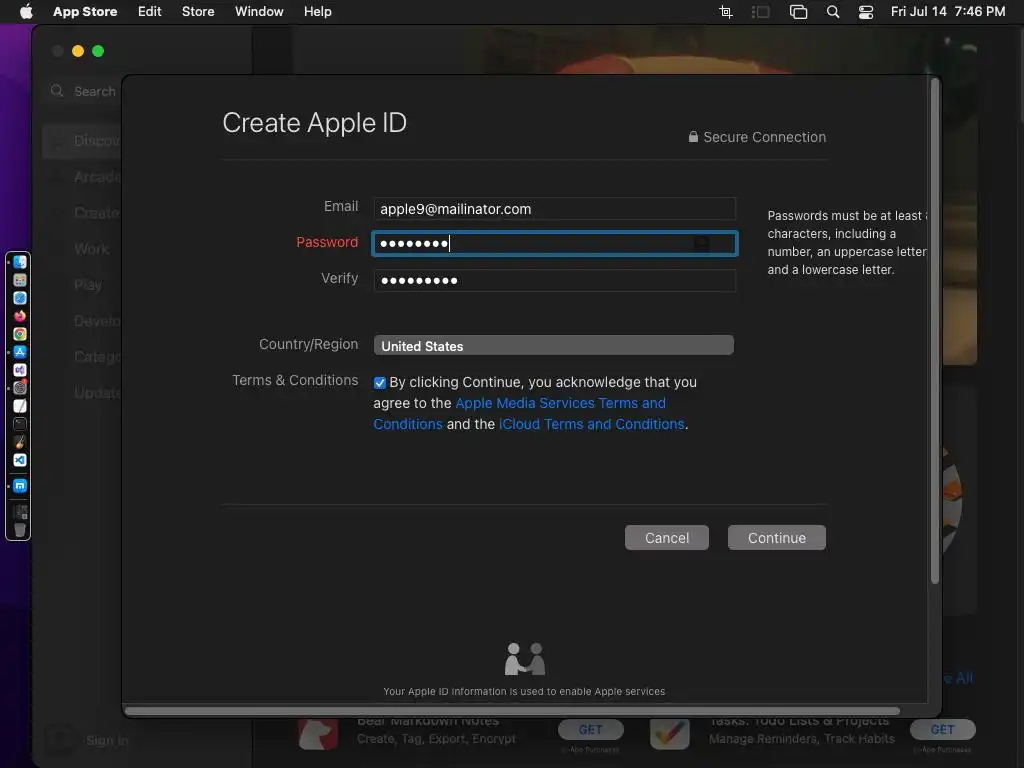Select Work in App Store sidebar
Screen dimensions: 1024x768
click(x=91, y=249)
